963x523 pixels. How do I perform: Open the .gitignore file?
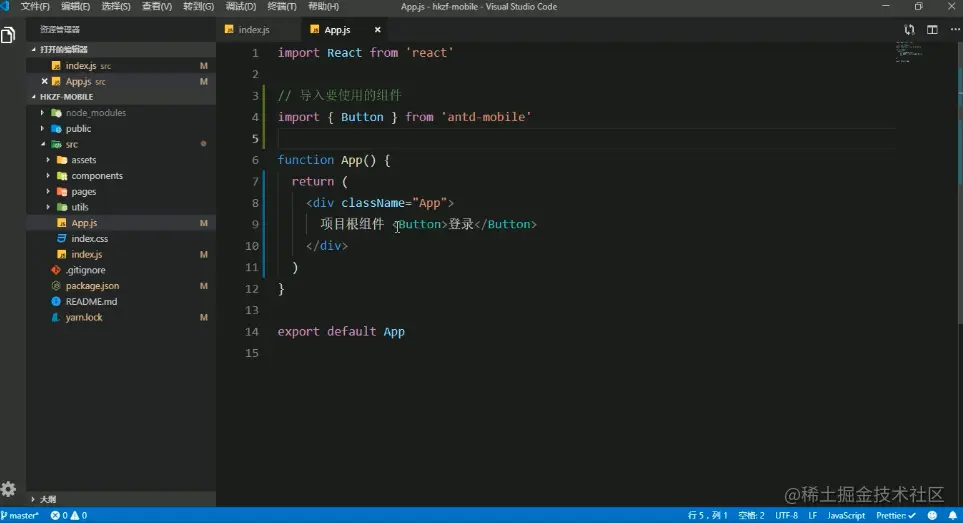click(121, 270)
